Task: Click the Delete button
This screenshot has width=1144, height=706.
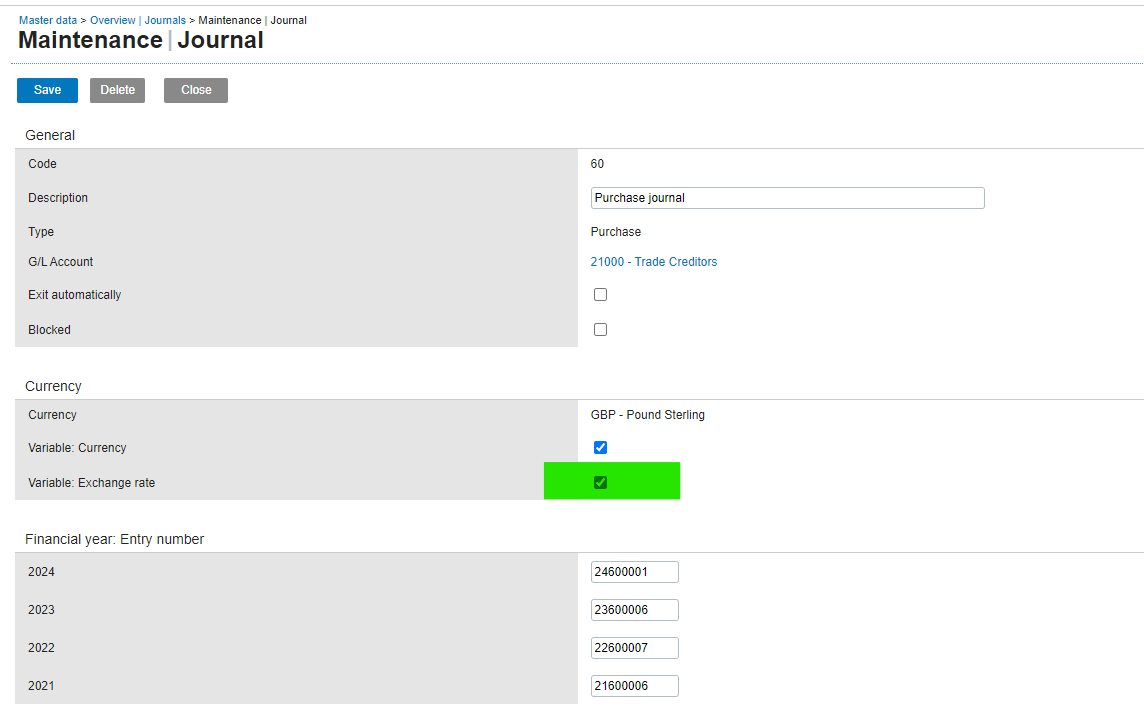Action: 117,90
